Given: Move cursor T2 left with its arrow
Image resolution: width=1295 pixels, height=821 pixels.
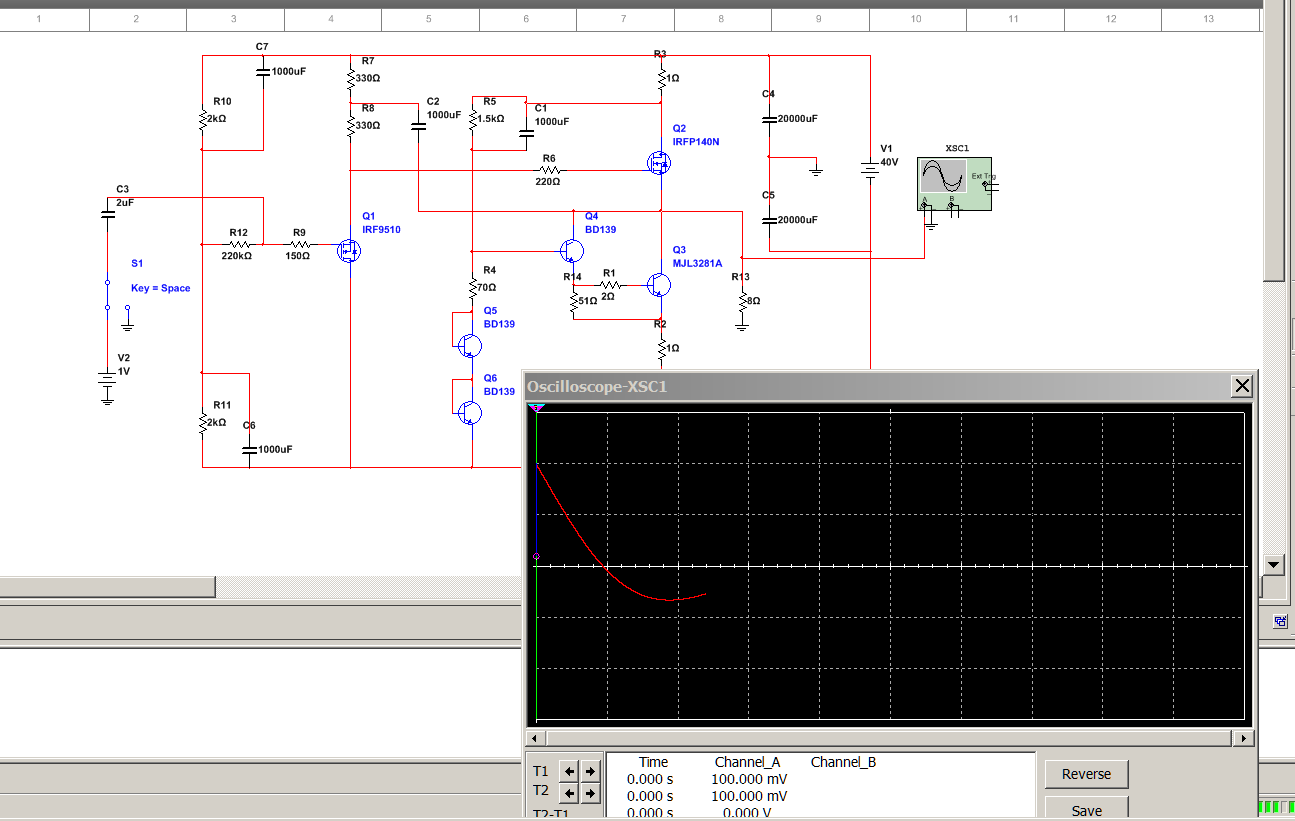Looking at the screenshot, I should click(568, 793).
